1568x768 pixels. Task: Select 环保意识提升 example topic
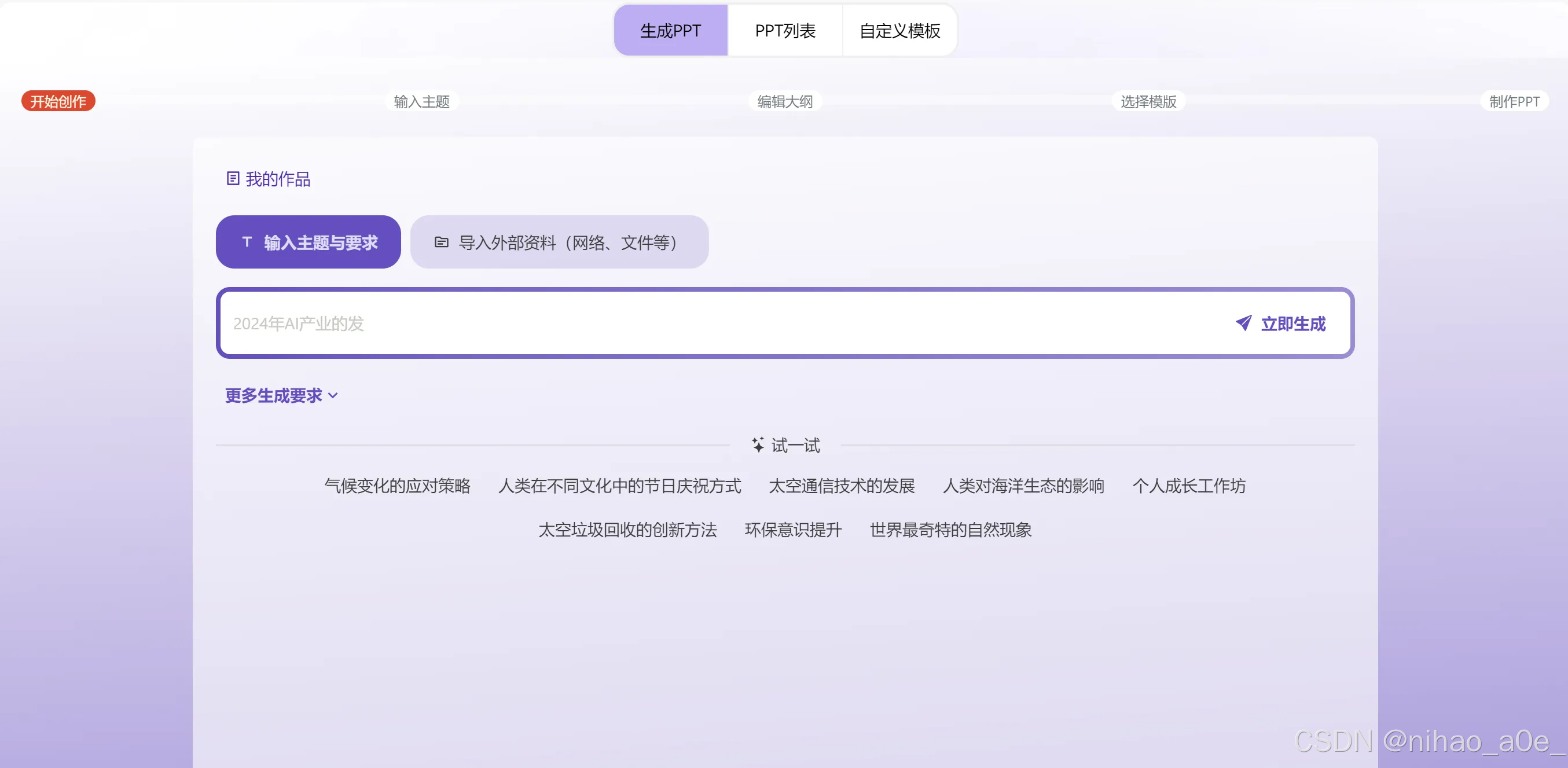(x=792, y=530)
